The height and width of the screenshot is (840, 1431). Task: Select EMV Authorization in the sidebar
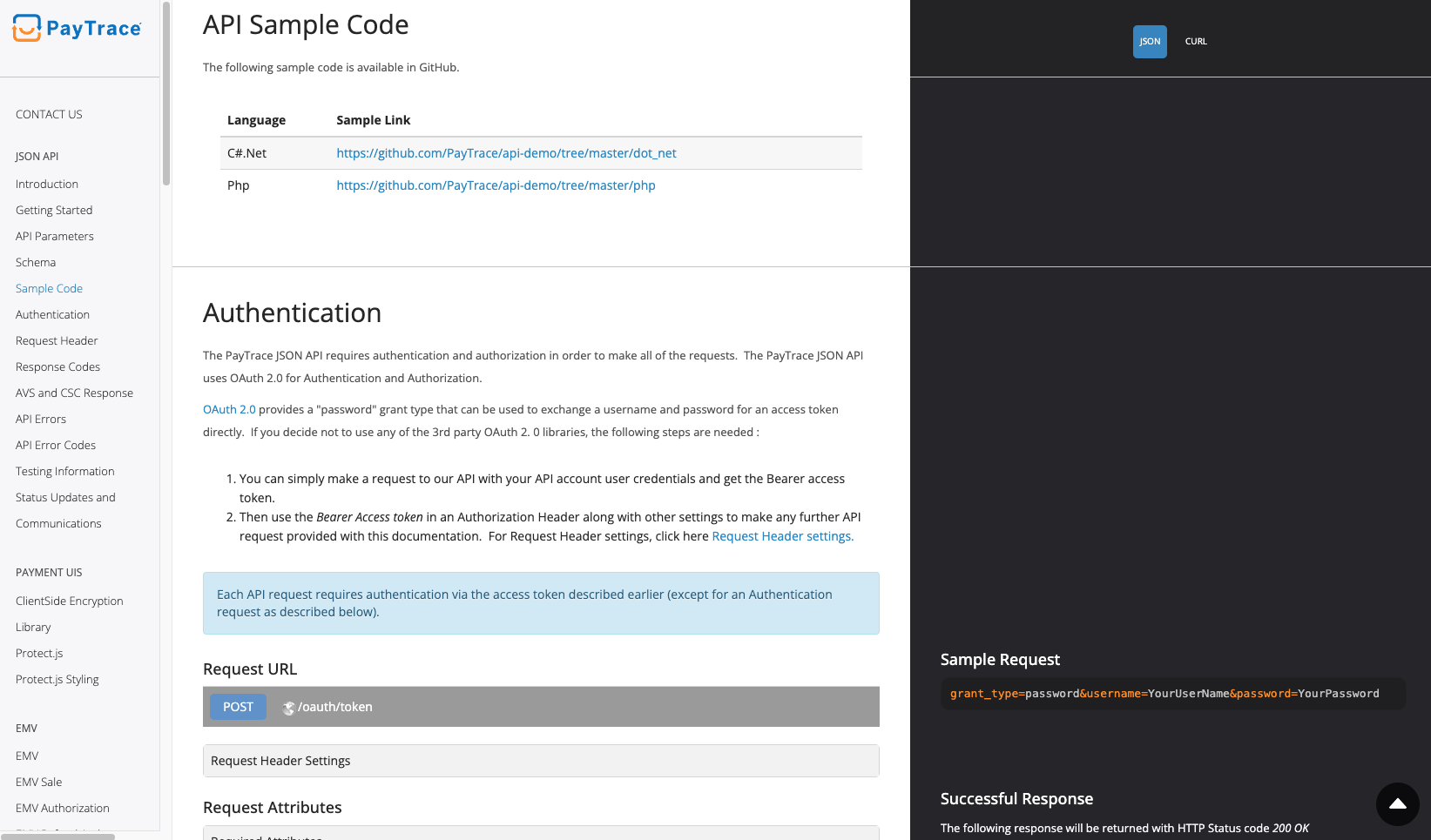click(x=62, y=808)
